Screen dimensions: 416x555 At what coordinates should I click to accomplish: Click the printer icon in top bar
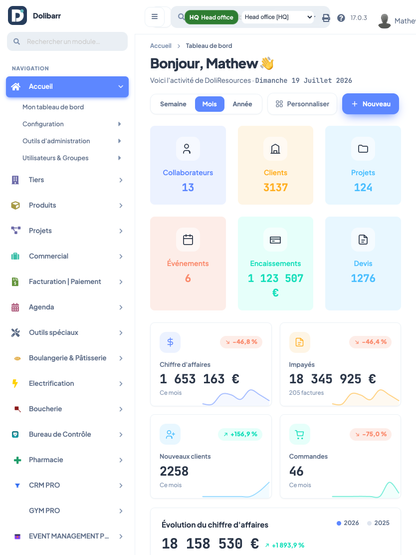point(326,18)
